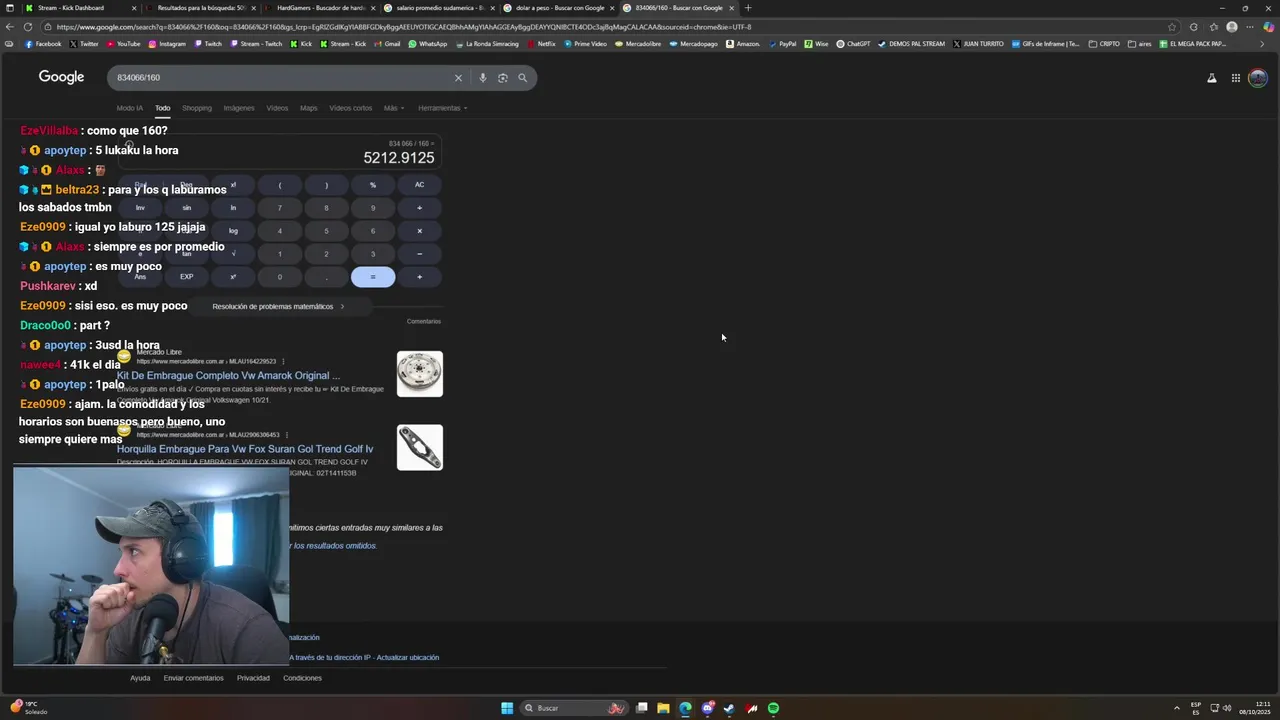Click the Windows taskbar Buscar search box
The image size is (1280, 720).
[575, 708]
